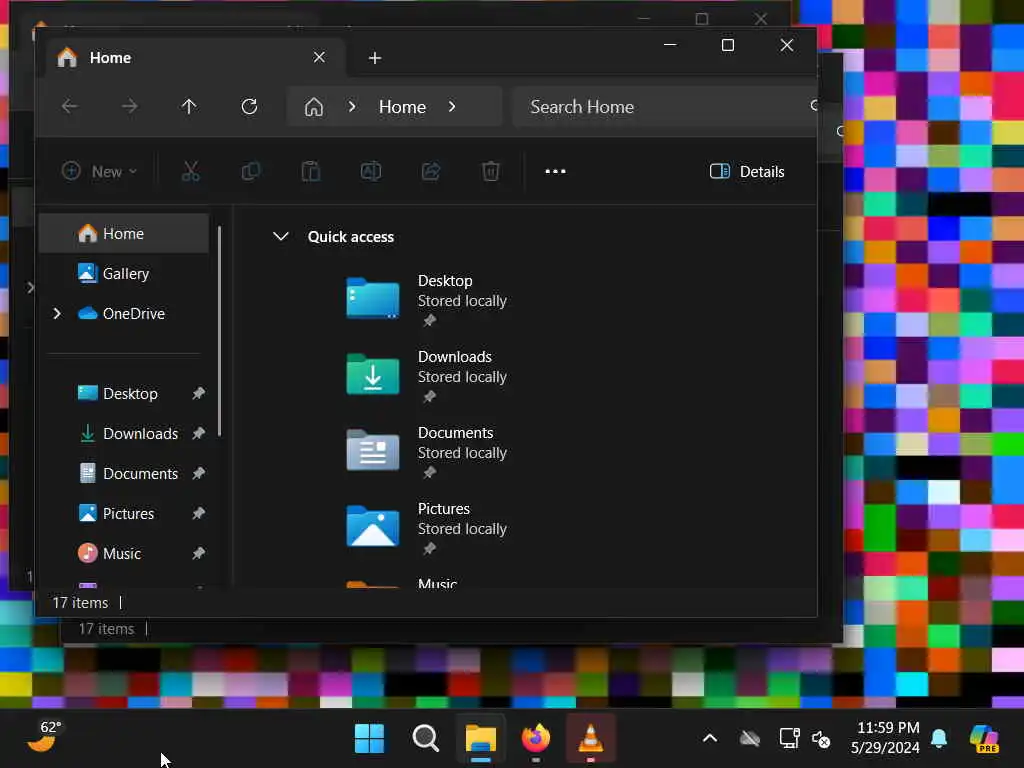Select Documents folder icon in Quick access

pyautogui.click(x=372, y=450)
